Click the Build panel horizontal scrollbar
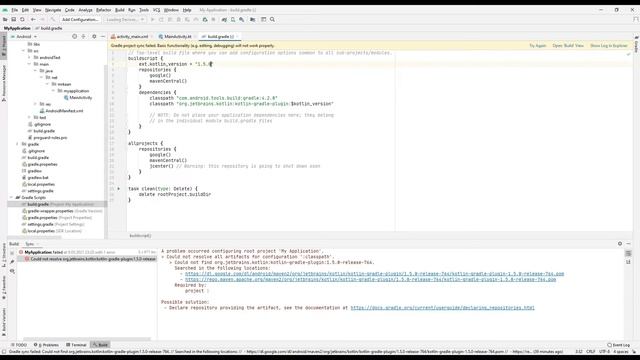The height and width of the screenshot is (360, 640). (x=87, y=339)
